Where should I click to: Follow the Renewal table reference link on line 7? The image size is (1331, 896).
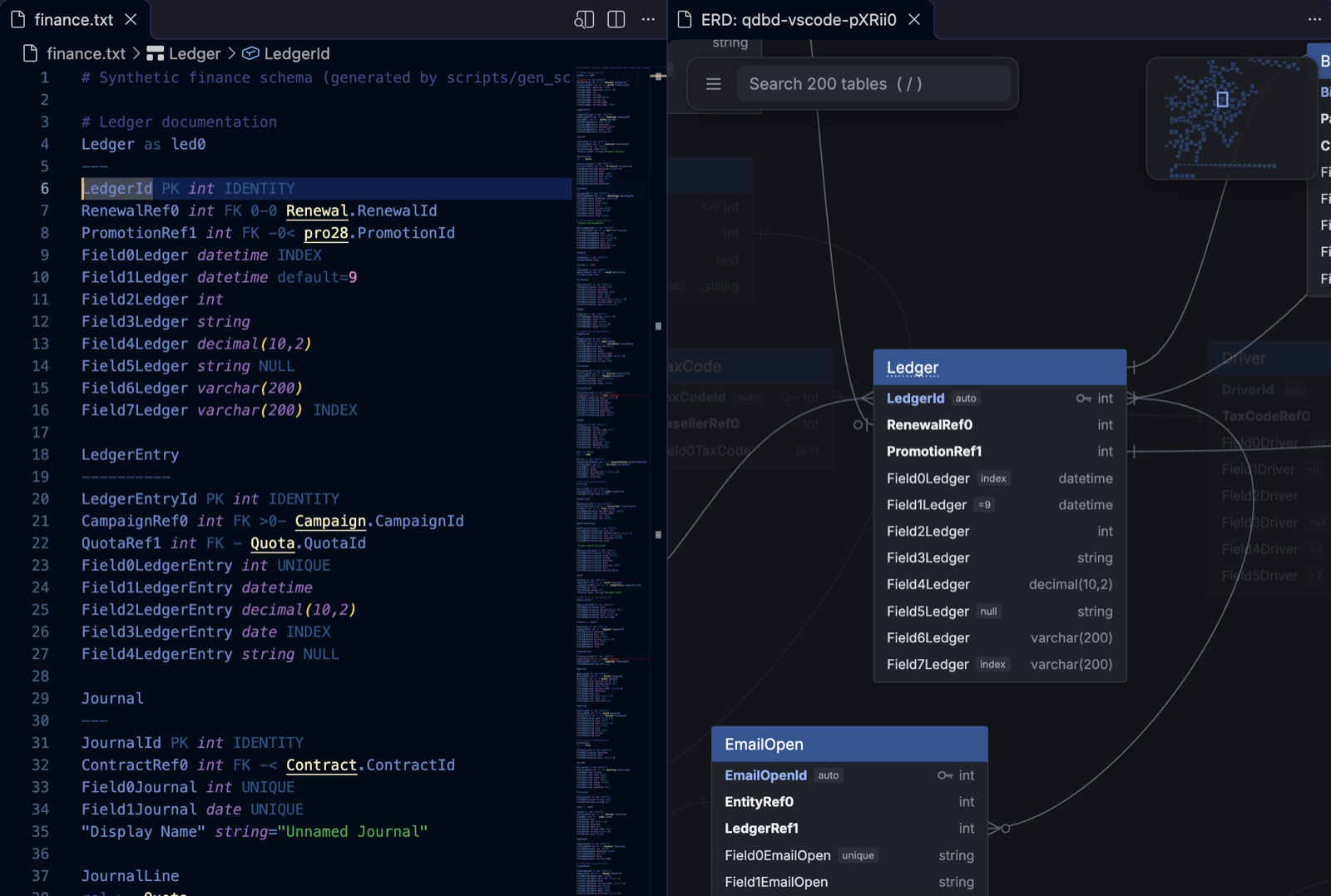[317, 210]
